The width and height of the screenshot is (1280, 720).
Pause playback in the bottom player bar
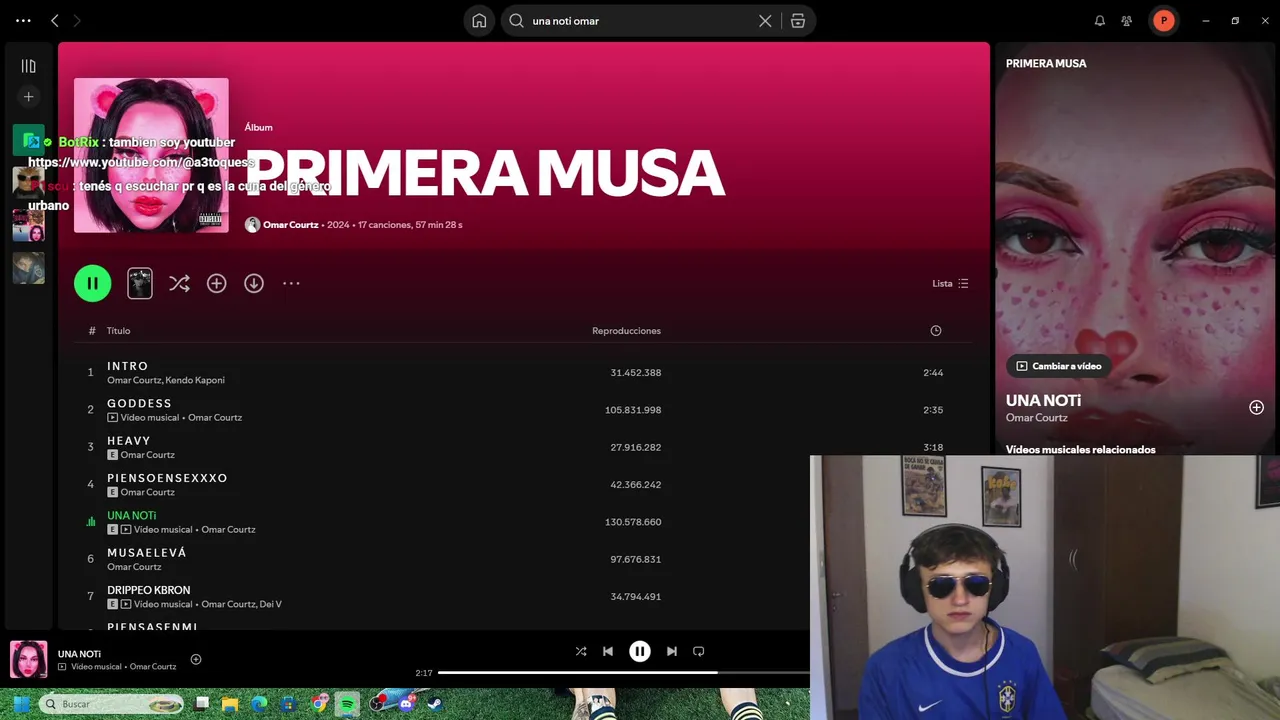(x=640, y=651)
